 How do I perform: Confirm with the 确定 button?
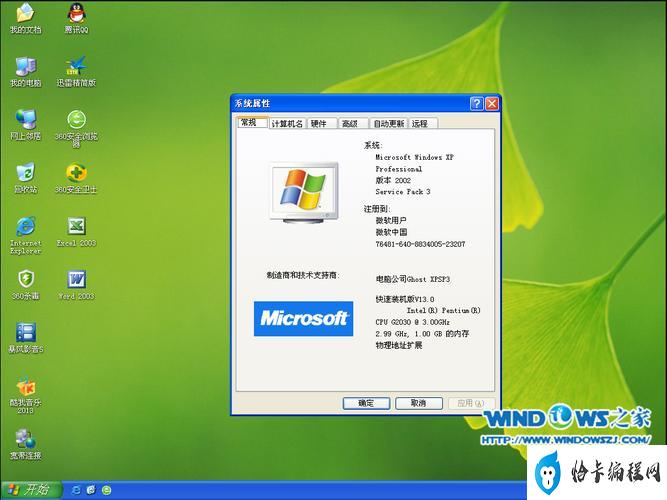click(x=366, y=403)
